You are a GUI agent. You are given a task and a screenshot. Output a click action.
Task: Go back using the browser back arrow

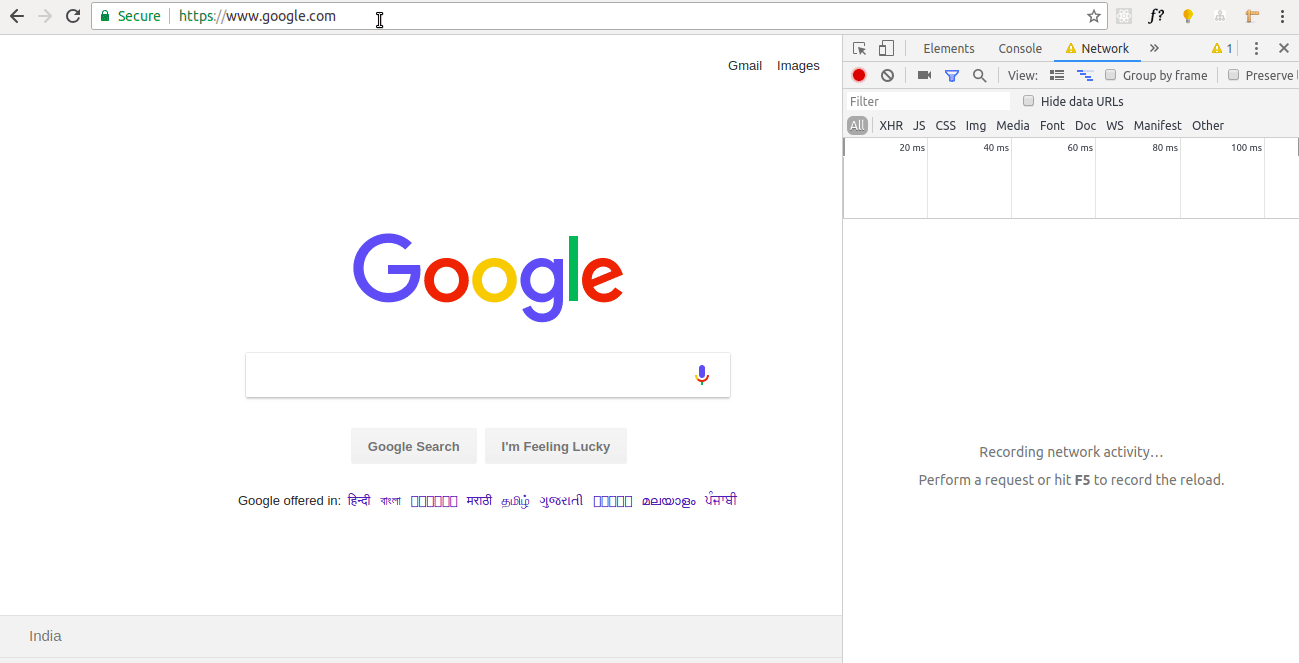pos(16,16)
